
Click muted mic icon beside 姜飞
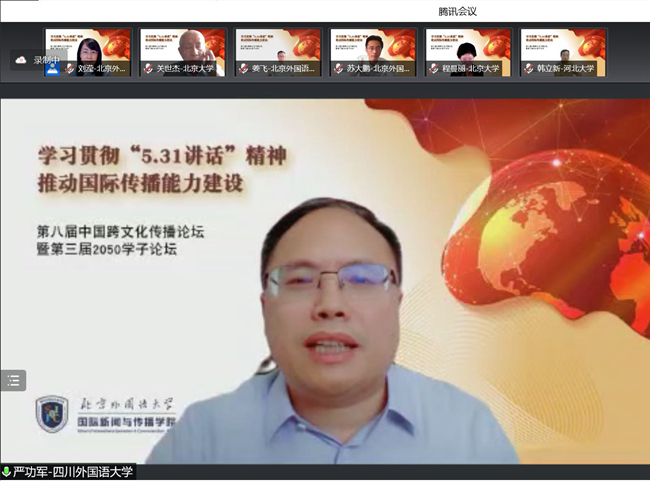coord(243,68)
